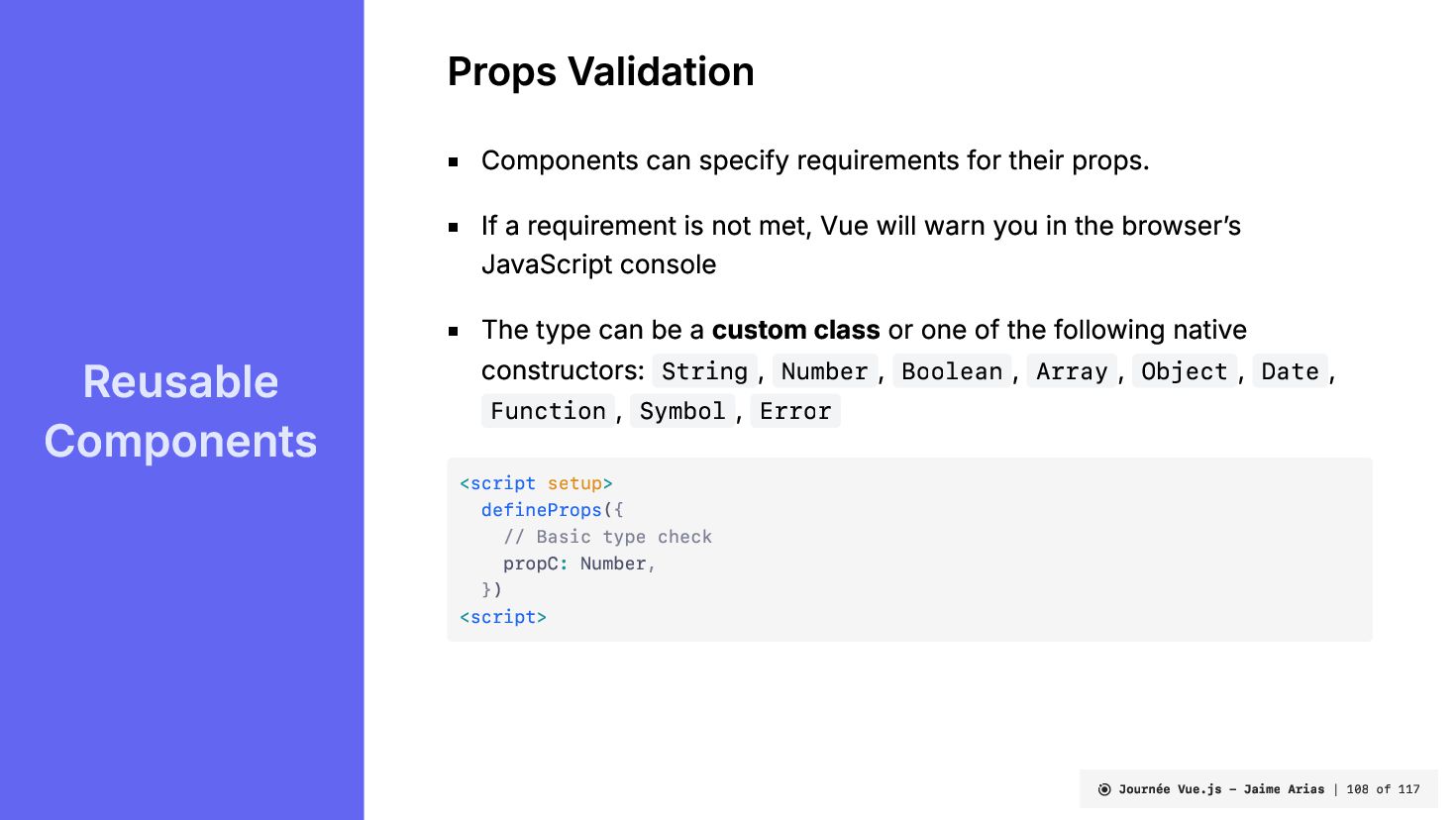Click the 'Object' inline code label

coord(1185,371)
